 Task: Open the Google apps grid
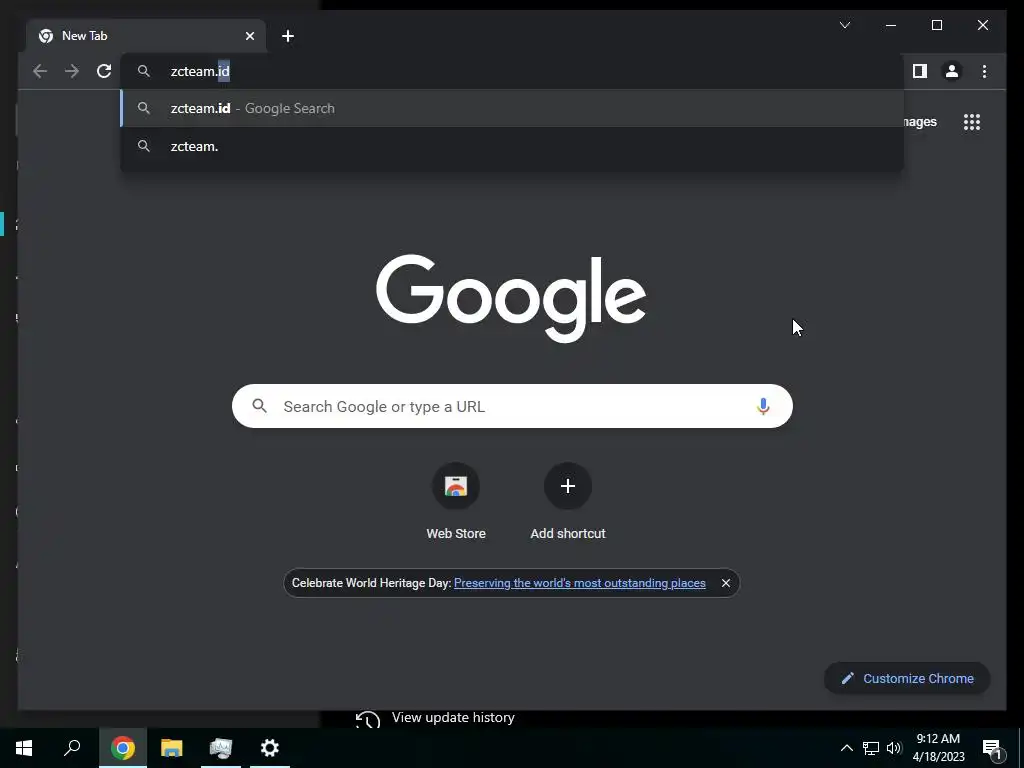tap(972, 122)
